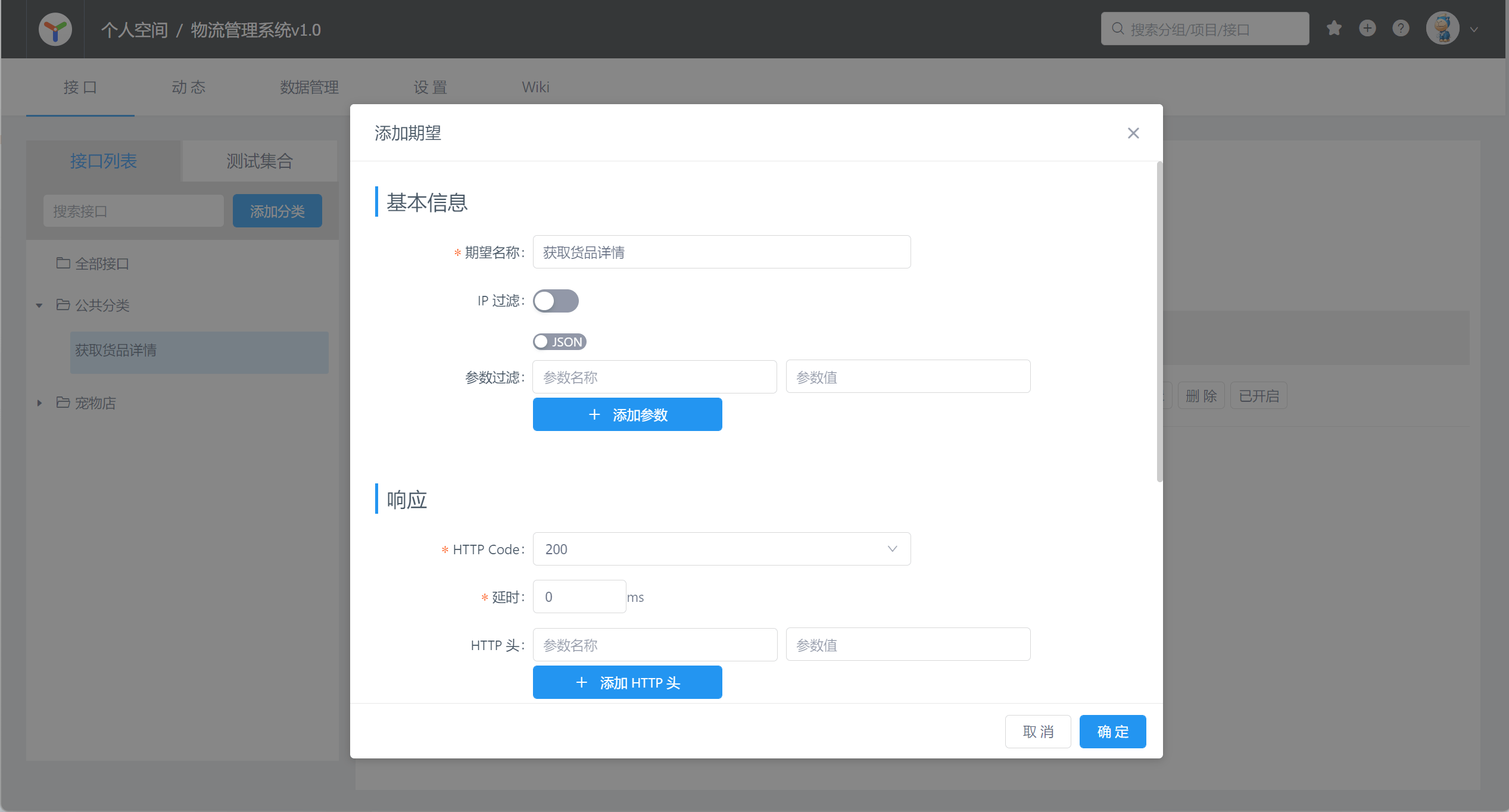Open the HTTP Code dropdown
The height and width of the screenshot is (812, 1509).
tap(891, 549)
